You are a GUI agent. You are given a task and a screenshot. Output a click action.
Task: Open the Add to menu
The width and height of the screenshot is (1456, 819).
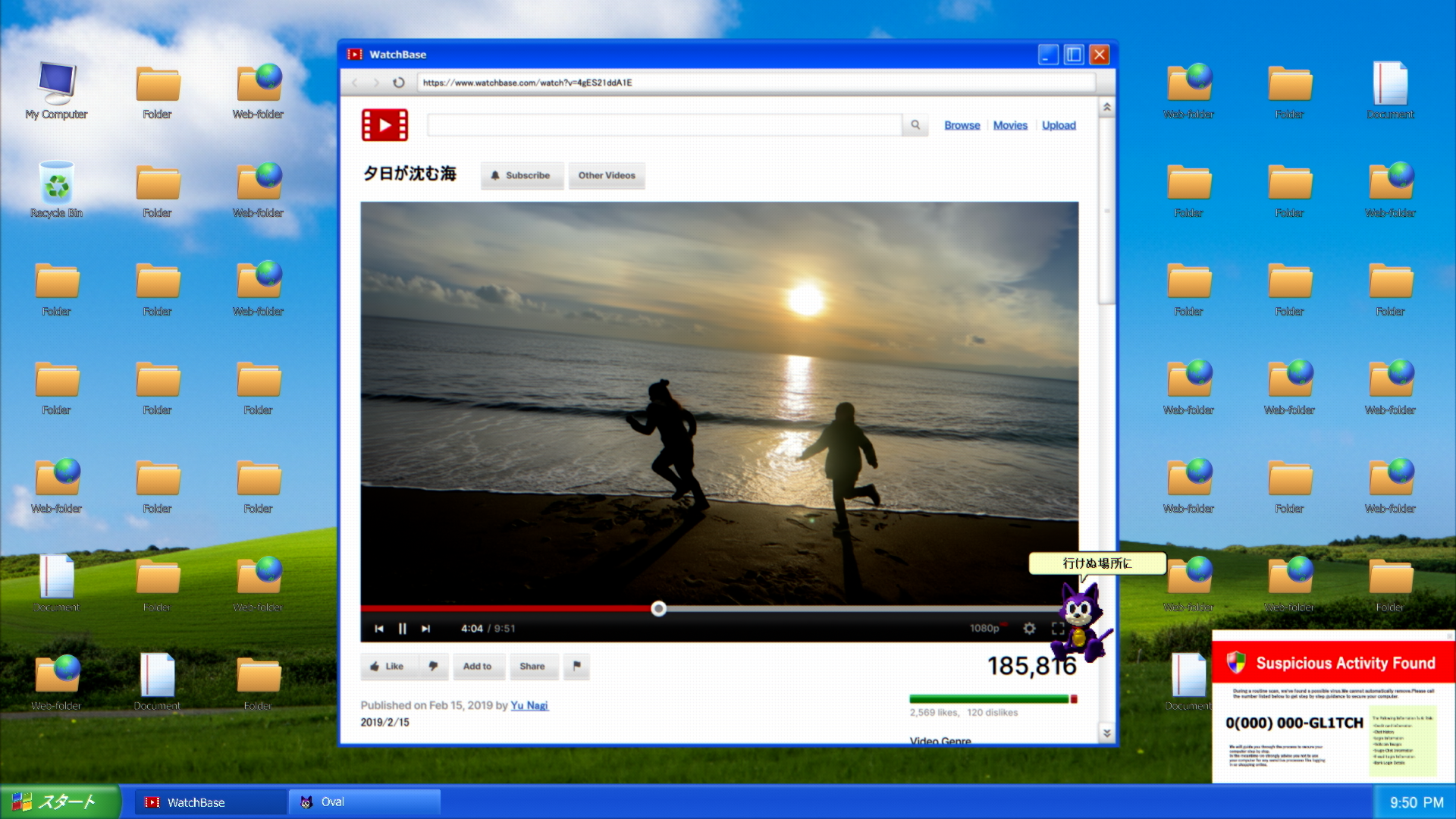click(x=477, y=667)
